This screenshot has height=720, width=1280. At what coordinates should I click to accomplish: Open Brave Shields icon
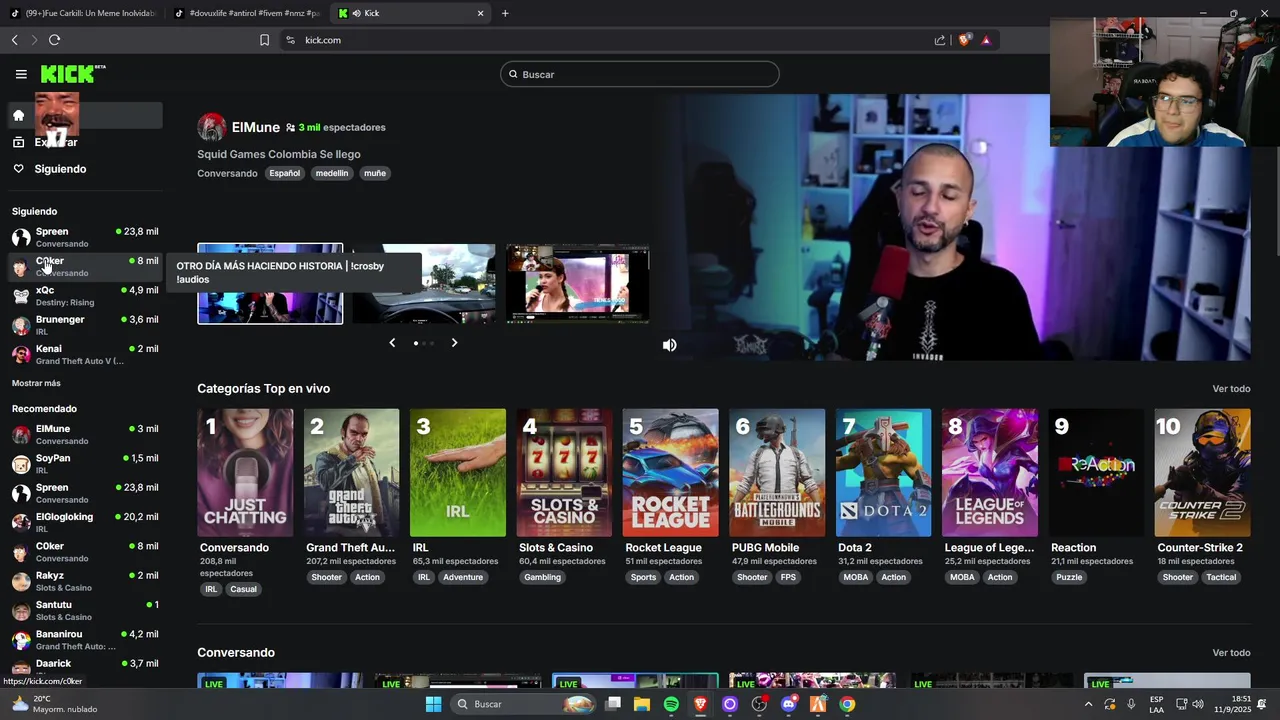[x=964, y=40]
